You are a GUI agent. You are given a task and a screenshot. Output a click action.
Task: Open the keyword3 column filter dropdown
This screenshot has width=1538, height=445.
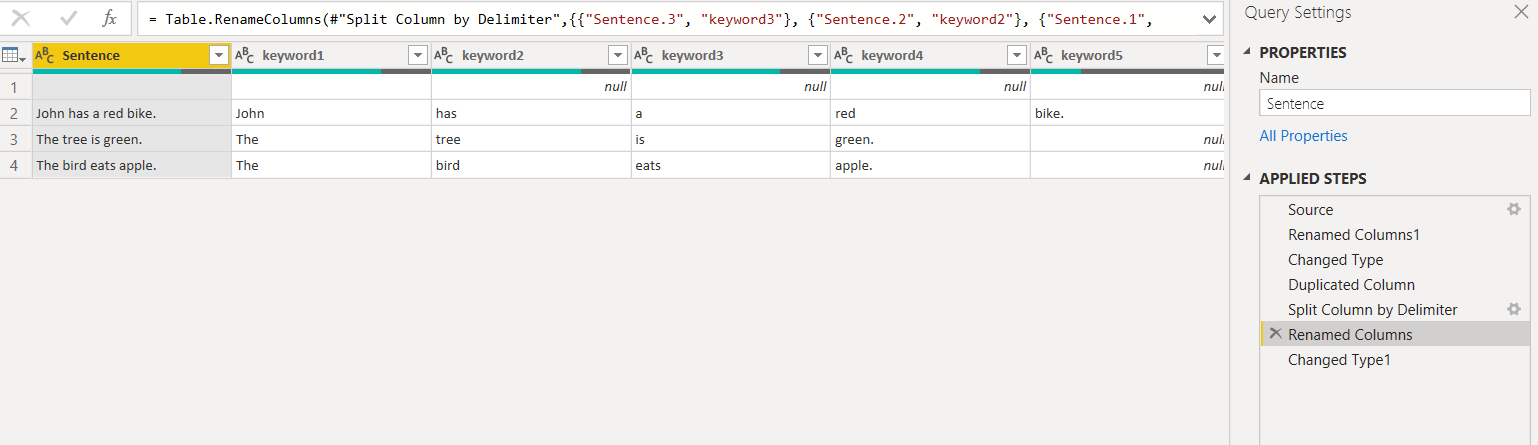point(817,56)
